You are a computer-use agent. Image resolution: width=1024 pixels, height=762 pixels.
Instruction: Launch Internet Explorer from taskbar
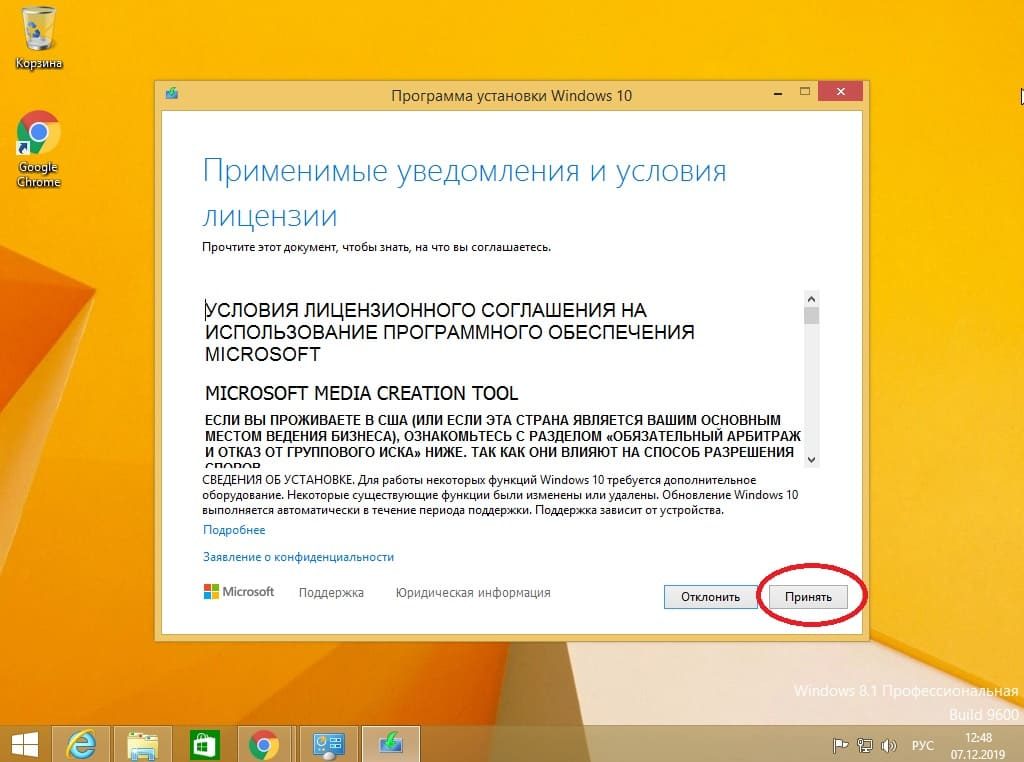(81, 744)
